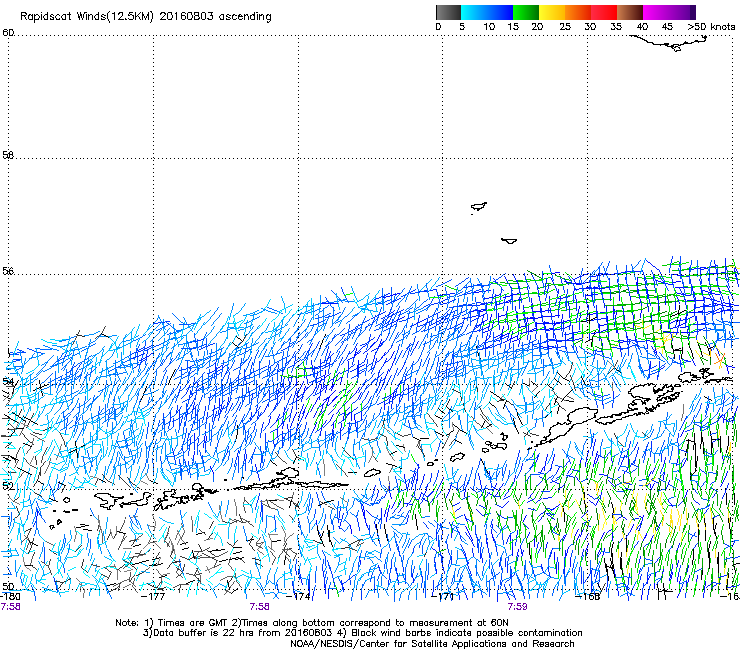The width and height of the screenshot is (740, 650).
Task: Click the purple '7:59' time label
Action: pyautogui.click(x=517, y=607)
